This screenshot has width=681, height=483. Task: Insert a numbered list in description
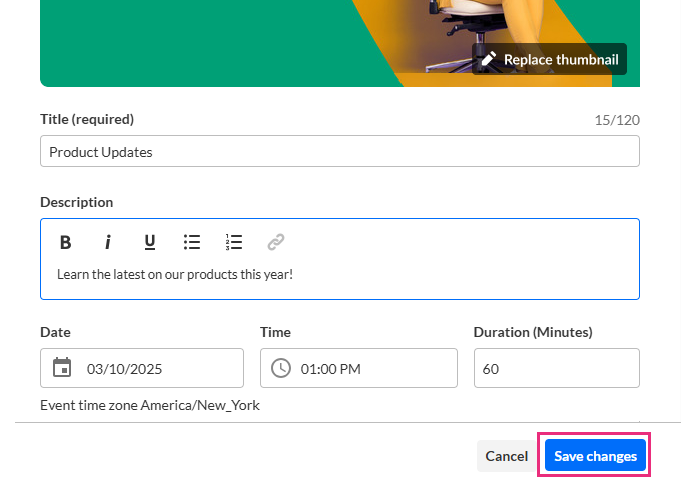tap(234, 242)
